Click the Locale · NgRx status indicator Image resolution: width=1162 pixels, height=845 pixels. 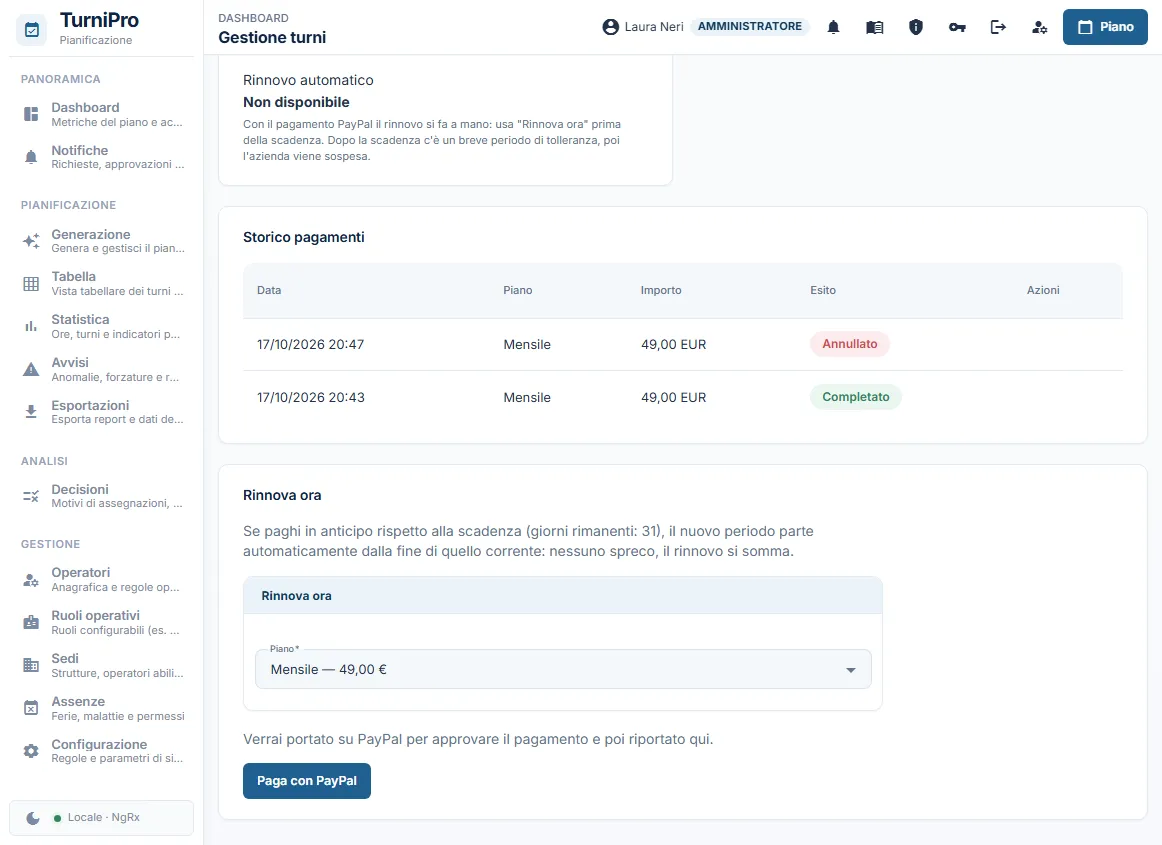tap(96, 818)
